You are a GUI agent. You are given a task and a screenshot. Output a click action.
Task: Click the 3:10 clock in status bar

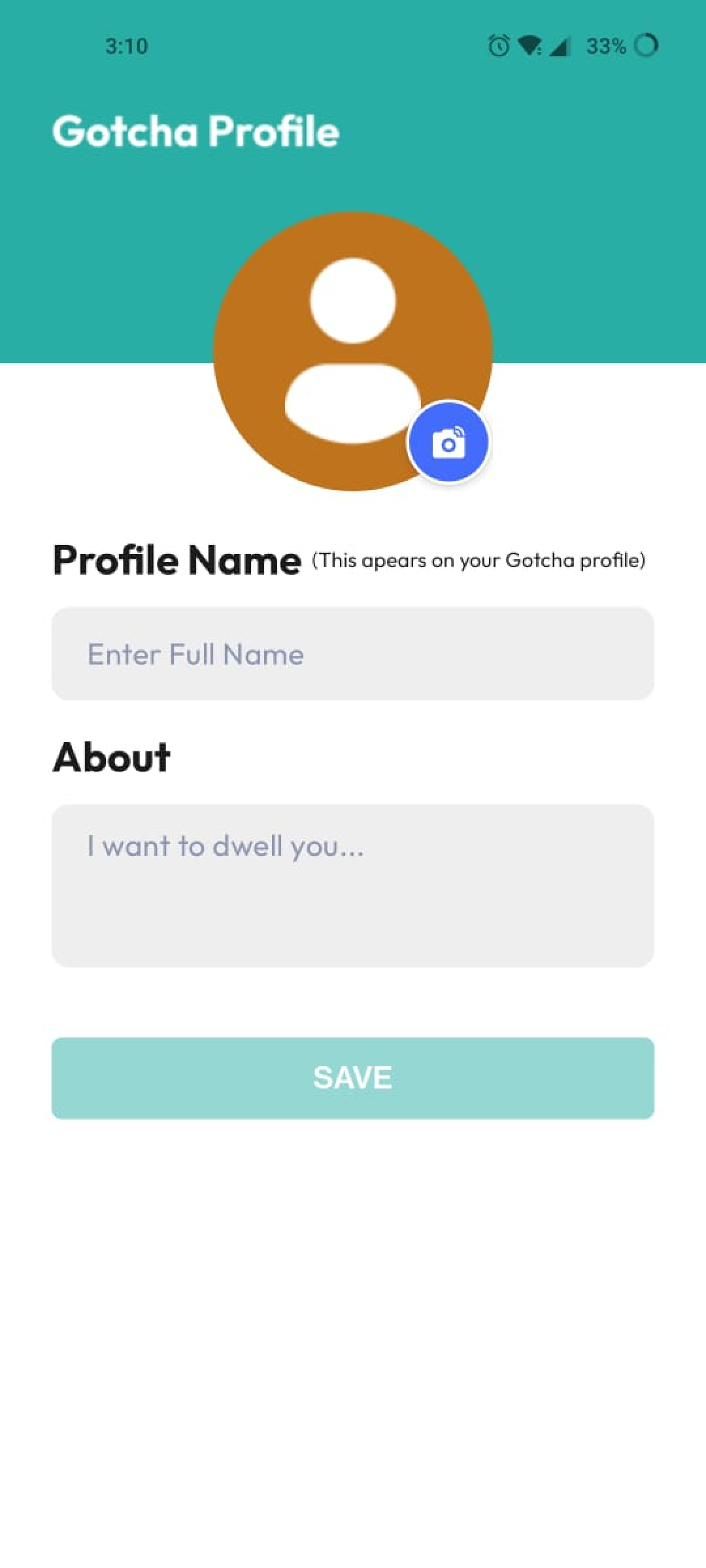[x=127, y=46]
